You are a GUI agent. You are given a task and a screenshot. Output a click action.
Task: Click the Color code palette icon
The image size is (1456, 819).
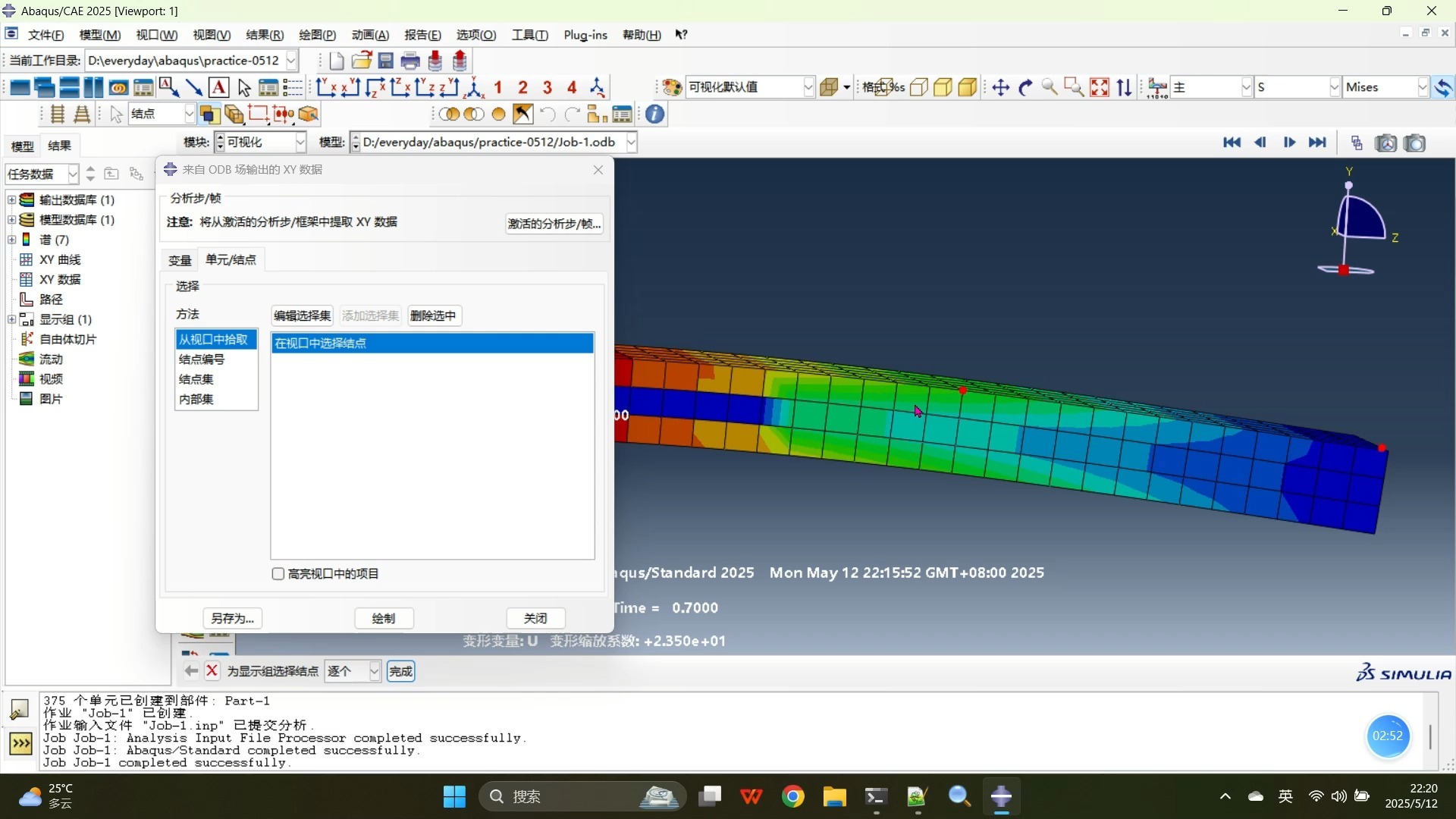click(672, 88)
